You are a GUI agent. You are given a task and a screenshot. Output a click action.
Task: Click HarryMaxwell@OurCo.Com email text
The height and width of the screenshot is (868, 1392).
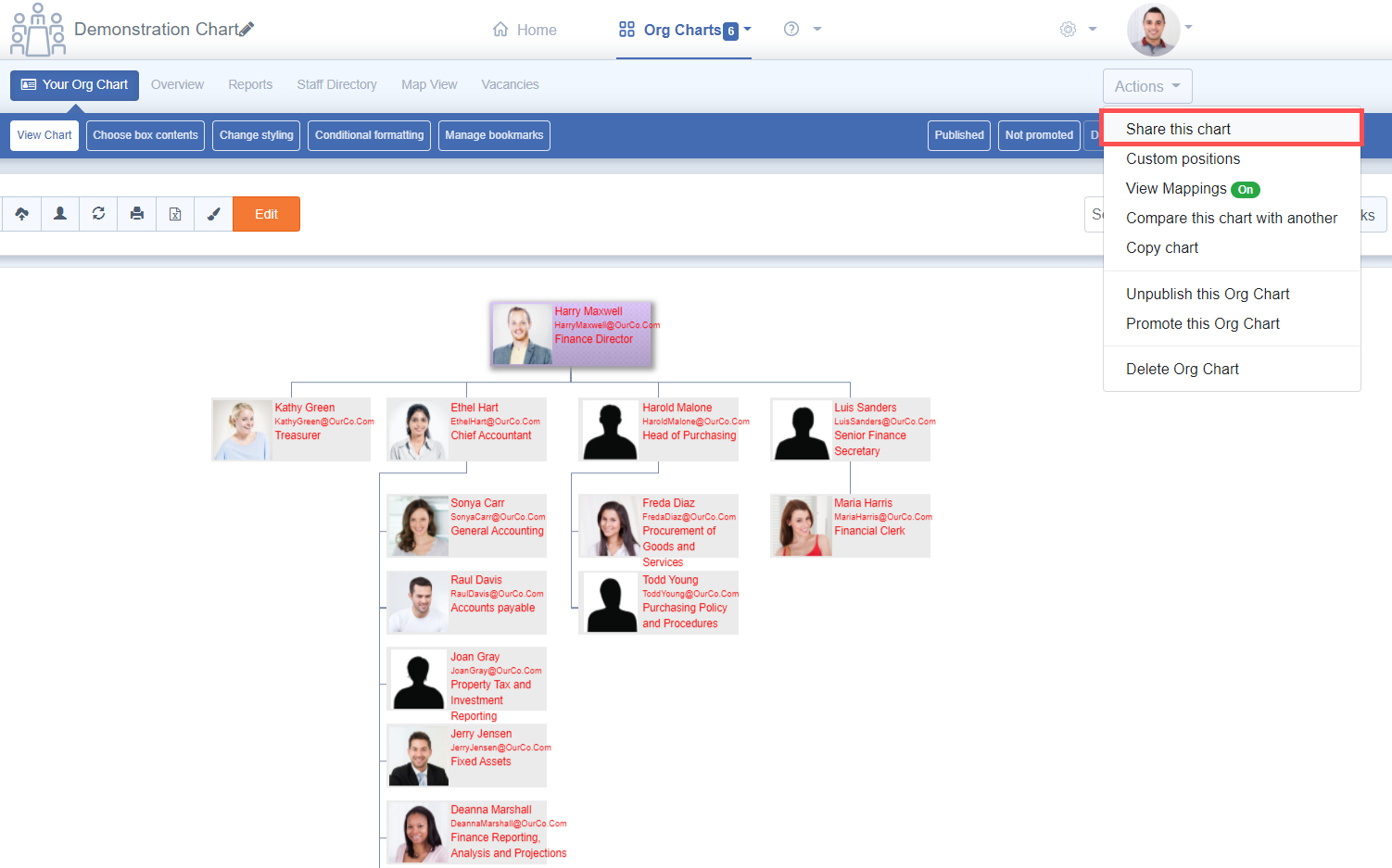pyautogui.click(x=607, y=325)
